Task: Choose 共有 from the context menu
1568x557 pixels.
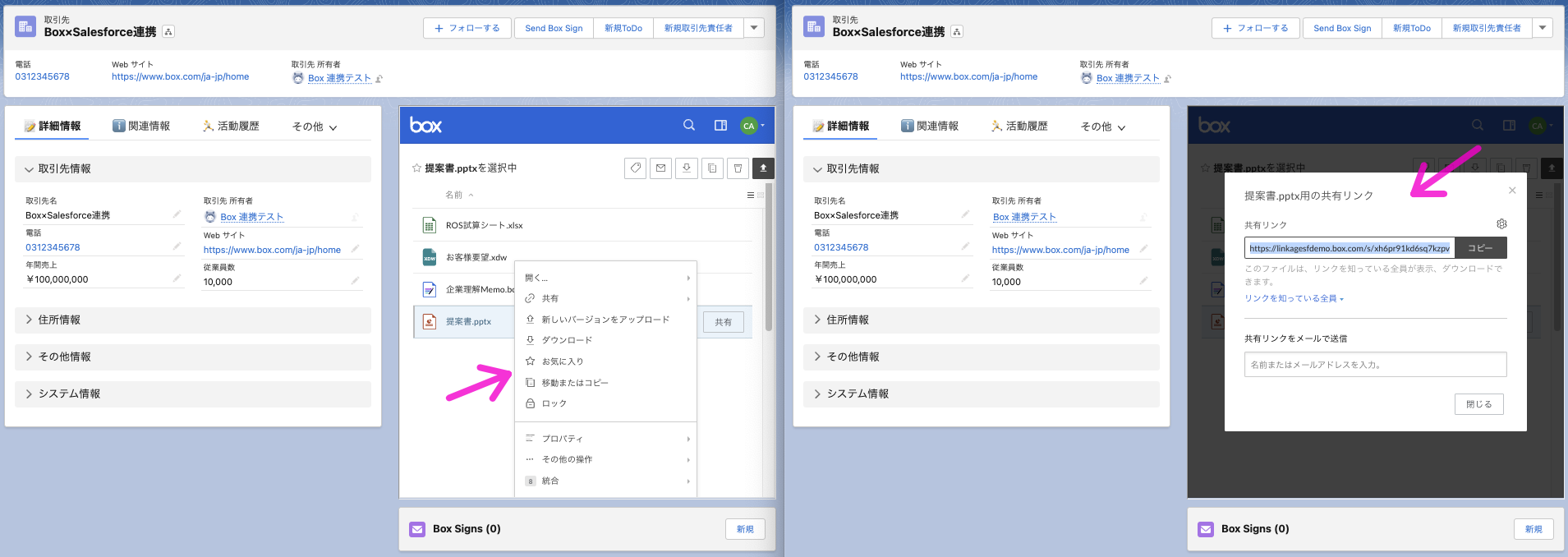Action: click(x=606, y=298)
